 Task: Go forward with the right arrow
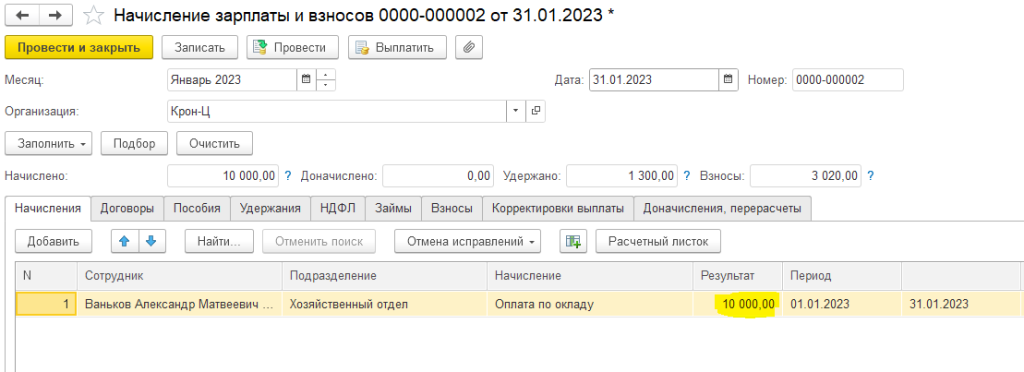click(x=57, y=16)
